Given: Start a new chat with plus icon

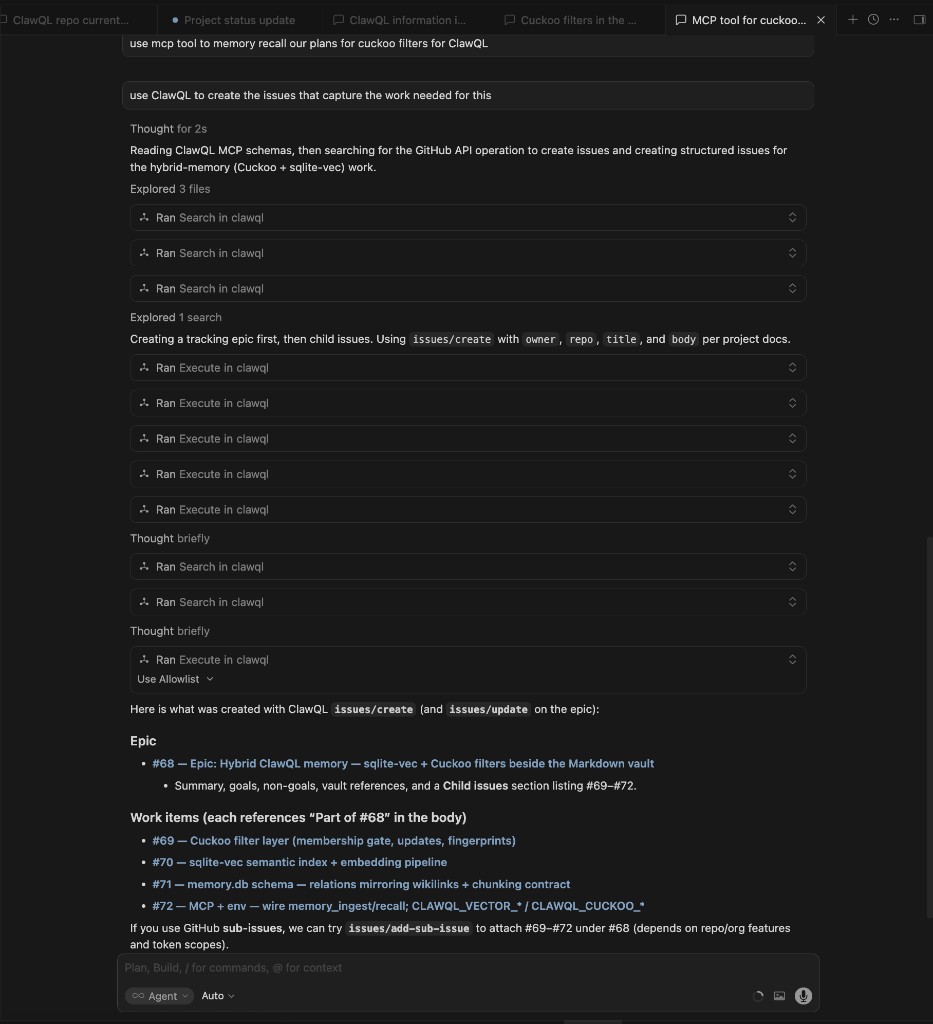Looking at the screenshot, I should tap(853, 19).
